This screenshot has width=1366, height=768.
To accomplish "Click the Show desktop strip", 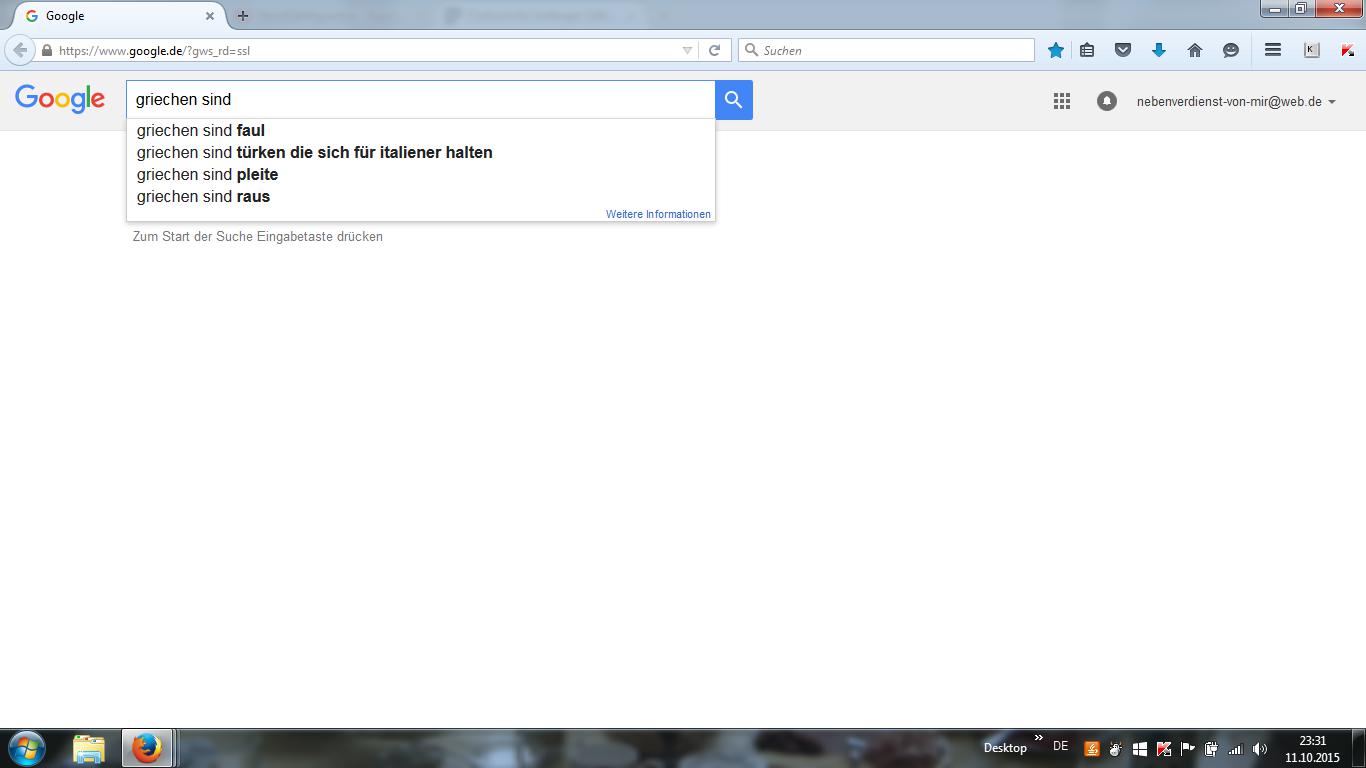I will [x=1359, y=748].
